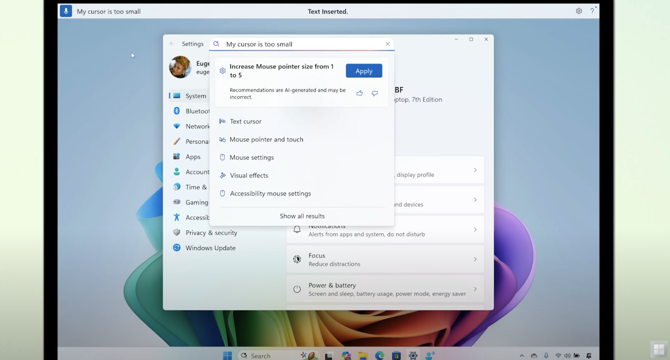Open voice access help question mark

click(592, 11)
